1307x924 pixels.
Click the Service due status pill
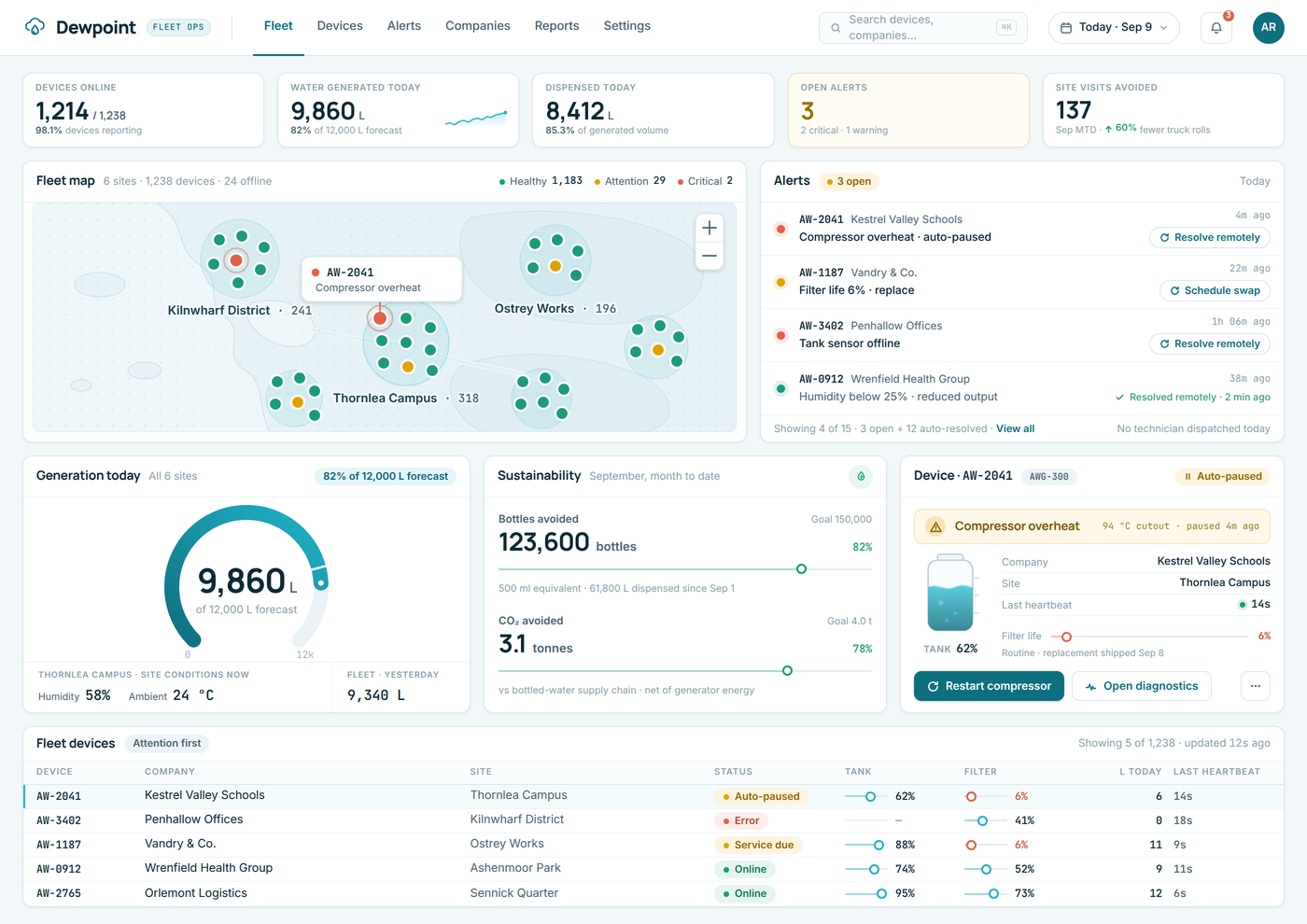coord(758,845)
